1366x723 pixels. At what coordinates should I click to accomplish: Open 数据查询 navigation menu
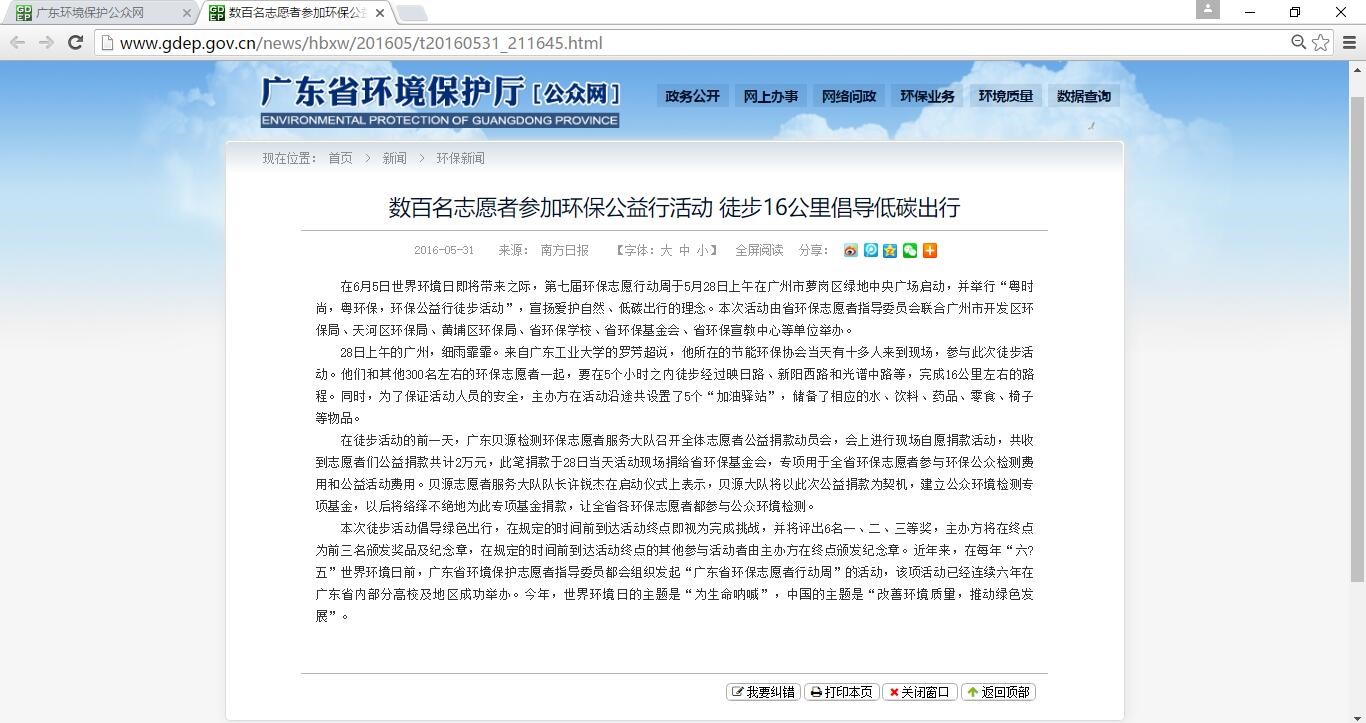[x=1084, y=96]
